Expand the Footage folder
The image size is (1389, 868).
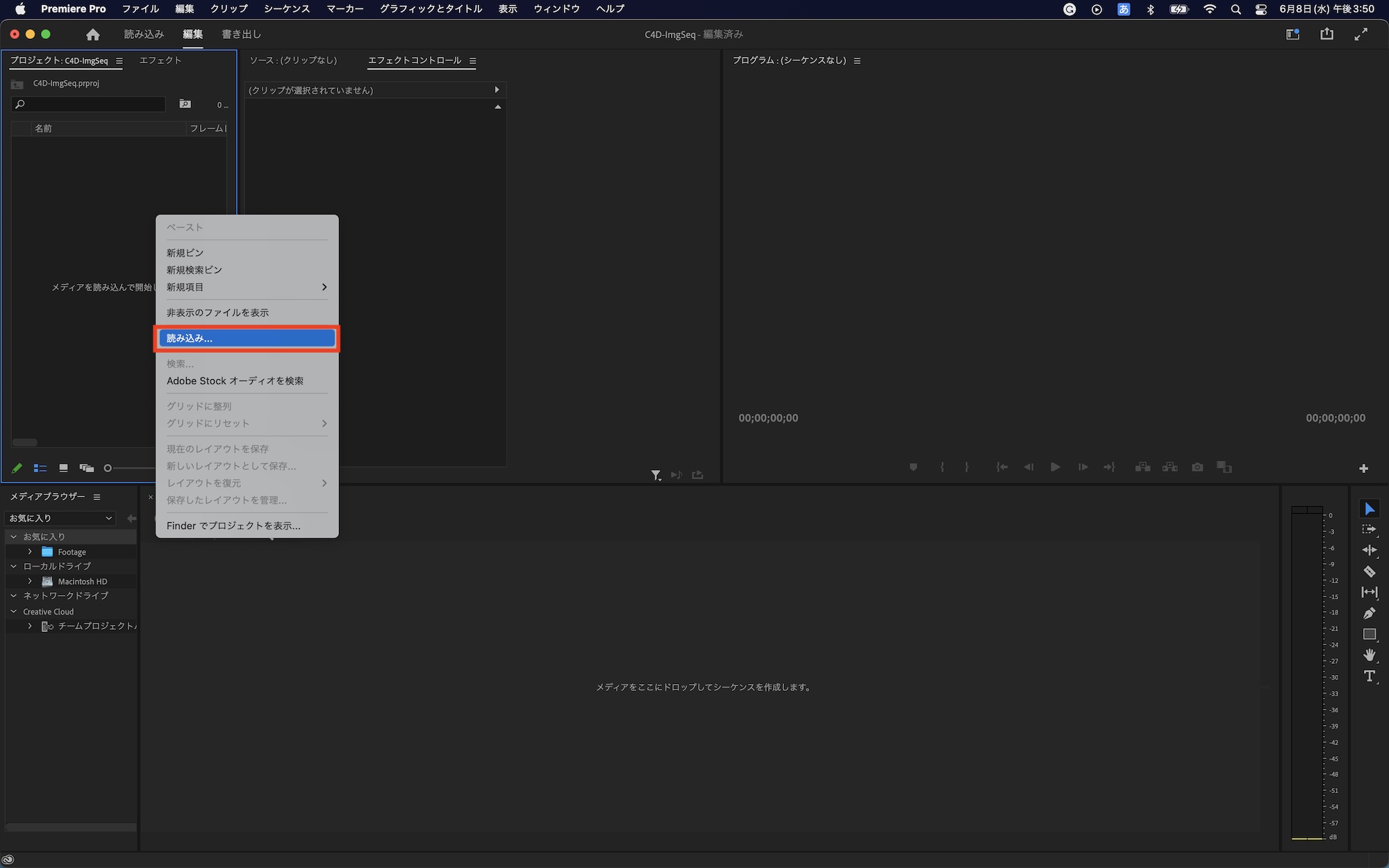pos(30,552)
